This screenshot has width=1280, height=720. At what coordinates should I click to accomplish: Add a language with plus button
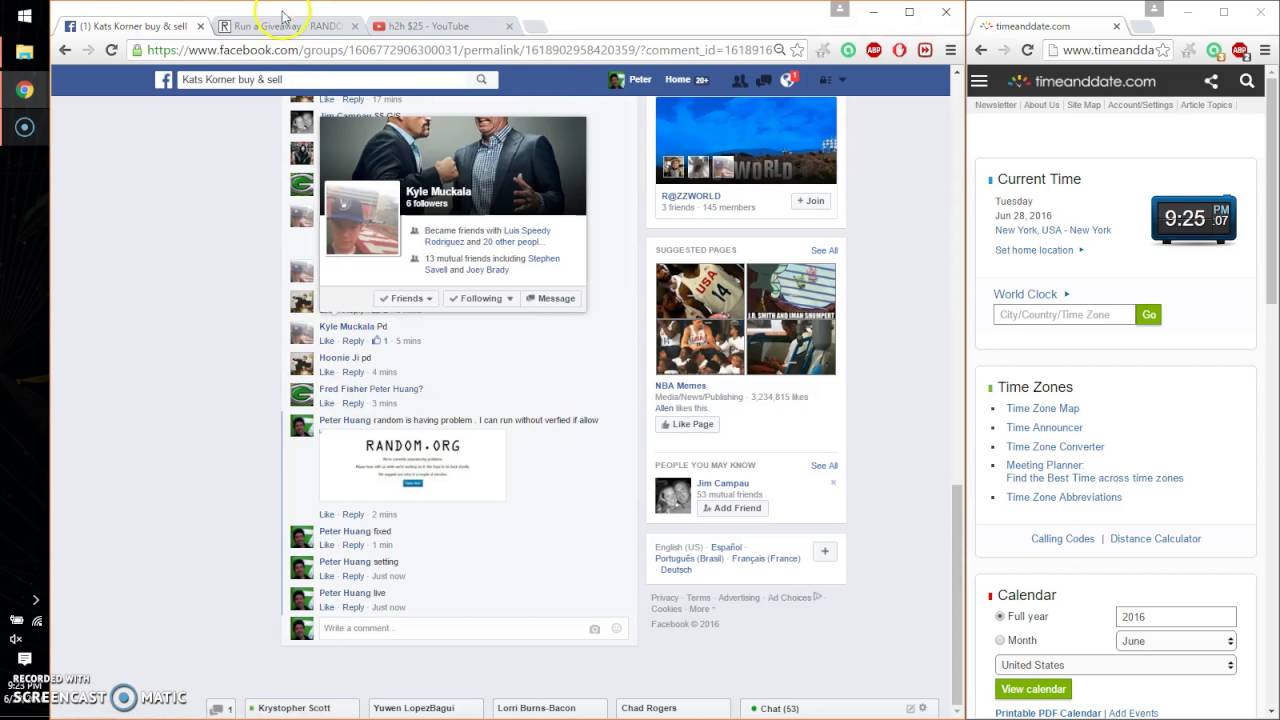pos(825,551)
